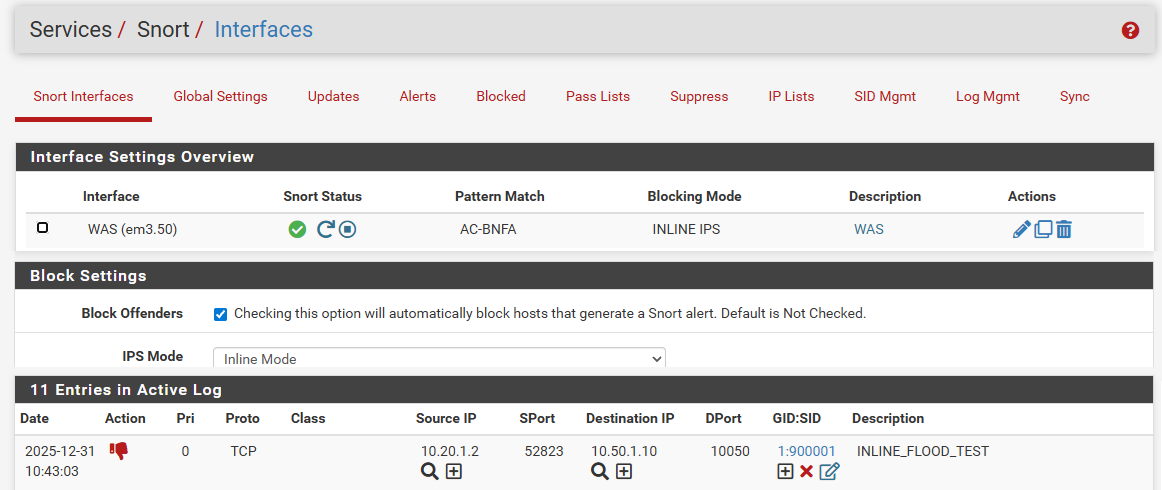
Task: Disable rule 1:900001 with red X icon
Action: pyautogui.click(x=807, y=471)
